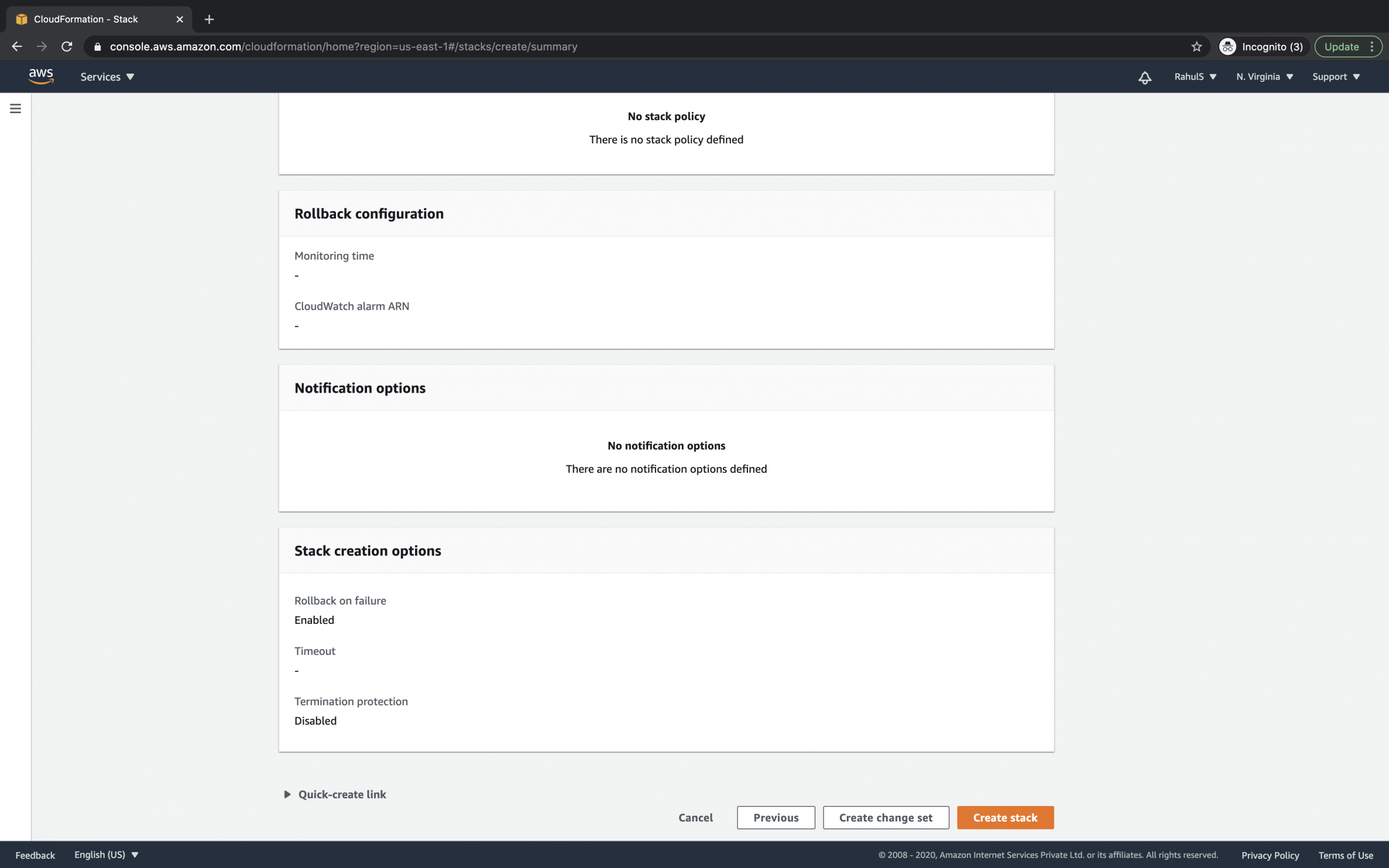
Task: Open the RahulS account dropdown
Action: pyautogui.click(x=1195, y=77)
